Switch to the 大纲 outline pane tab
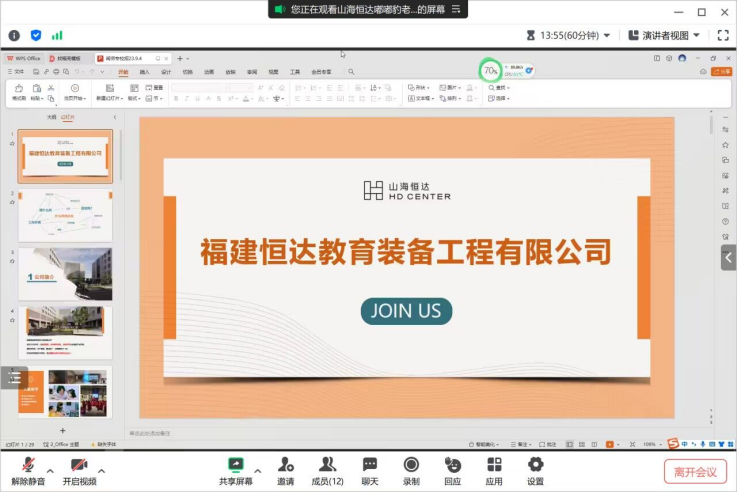Image resolution: width=738 pixels, height=492 pixels. tap(51, 117)
